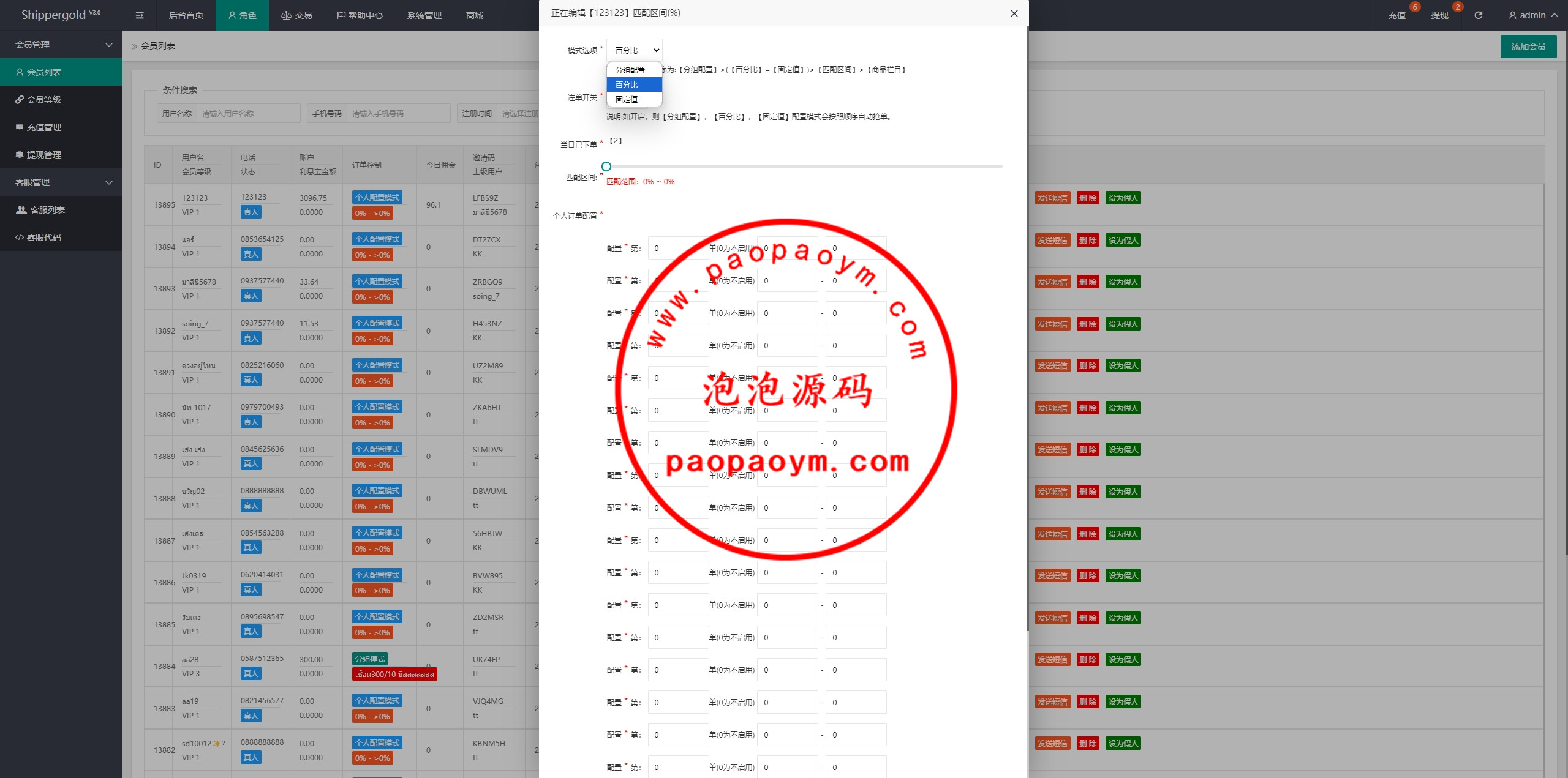Click the VIP 3 level of user aa28
Screen dimensions: 1568x778
pos(190,674)
